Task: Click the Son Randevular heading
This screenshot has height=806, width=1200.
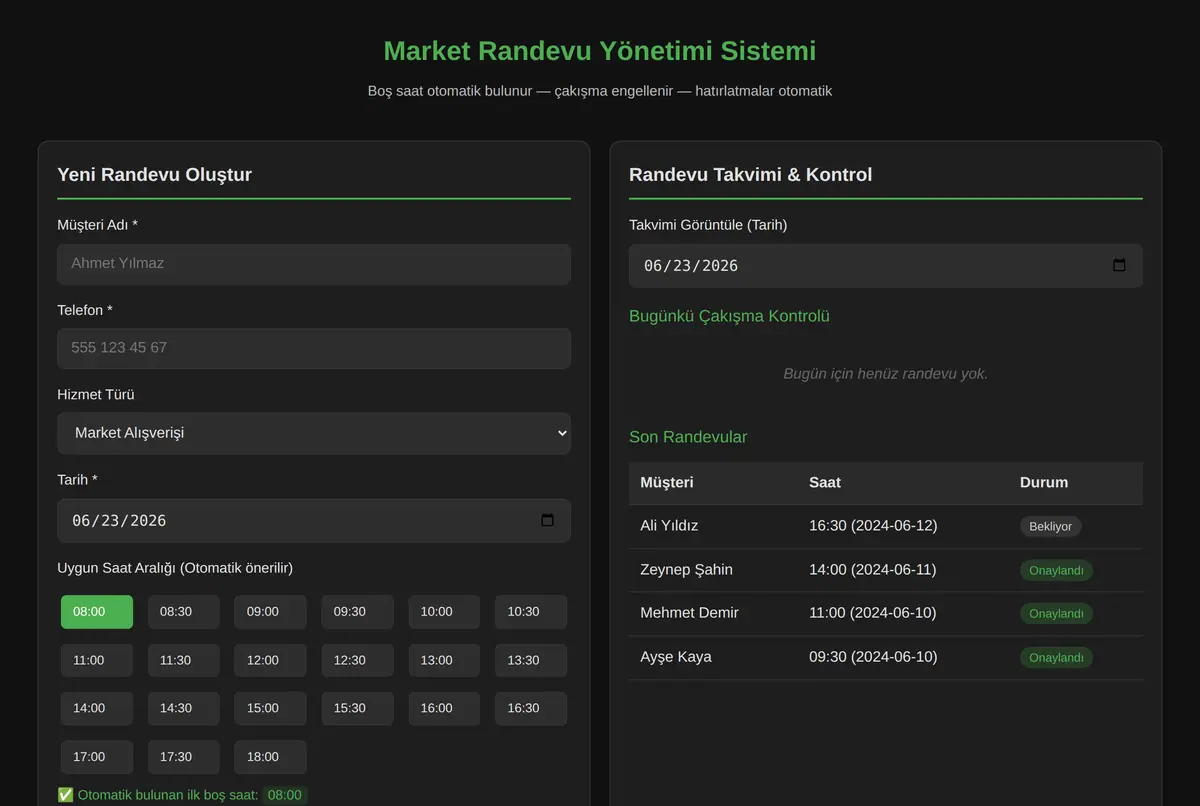Action: point(688,437)
